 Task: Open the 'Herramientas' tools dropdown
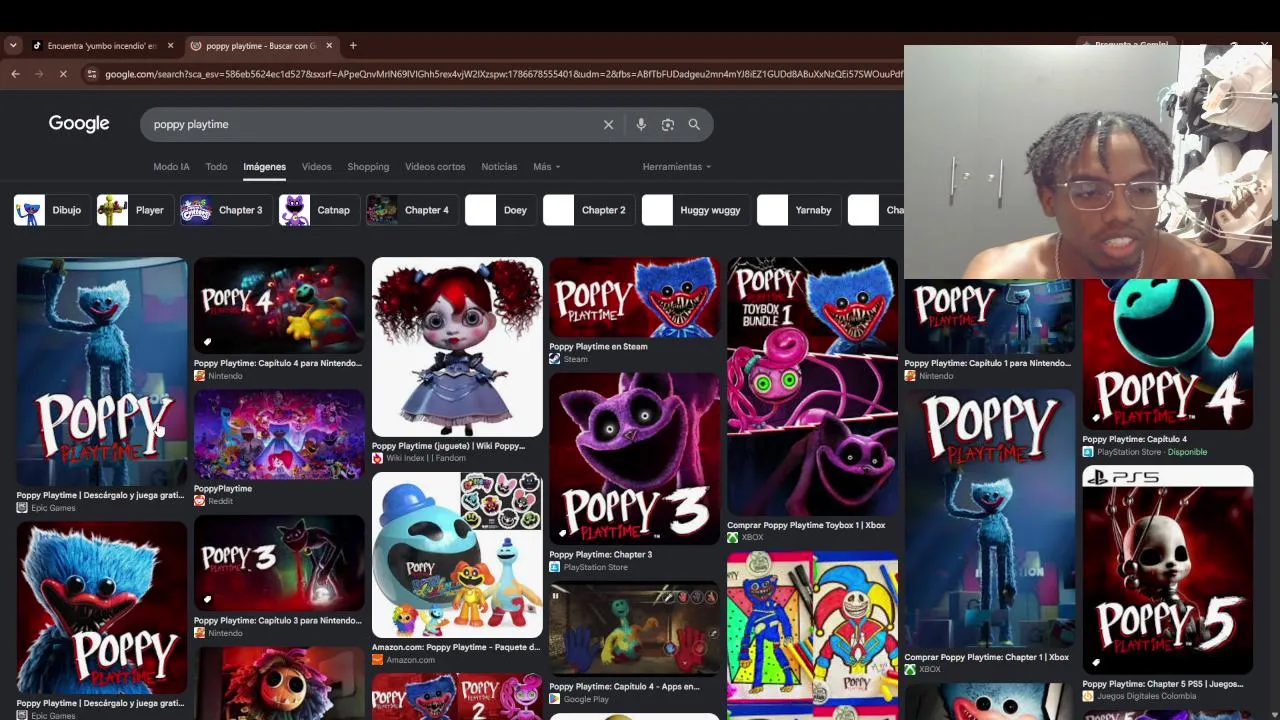pos(677,167)
